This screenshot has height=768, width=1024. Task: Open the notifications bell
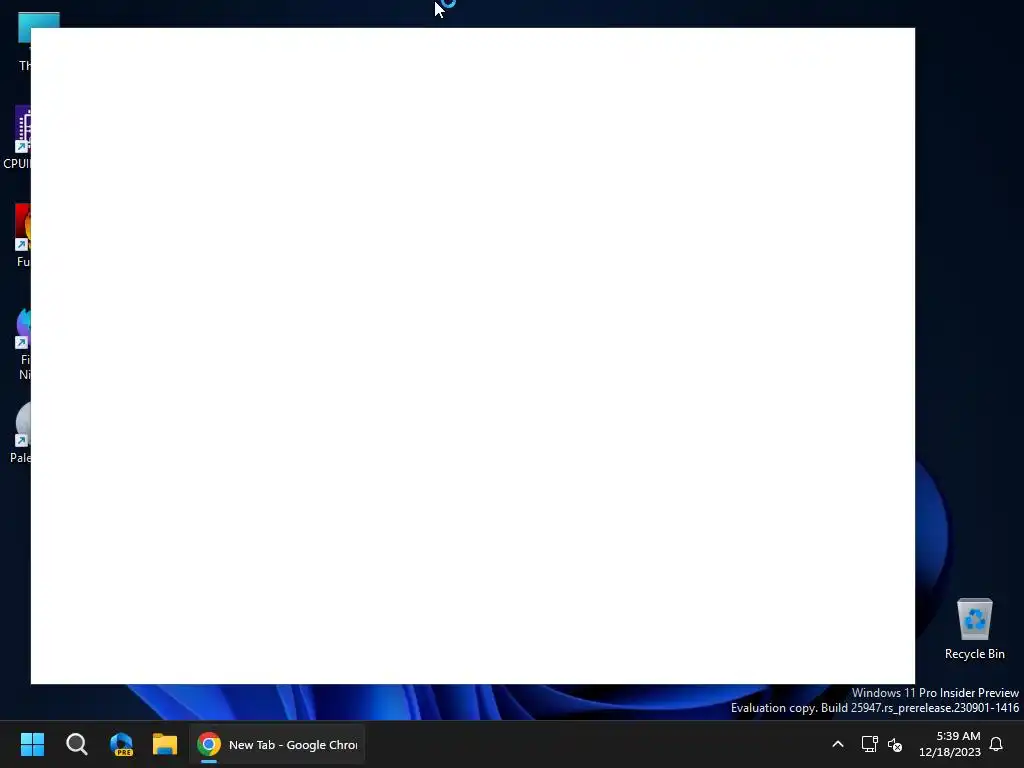pos(996,744)
